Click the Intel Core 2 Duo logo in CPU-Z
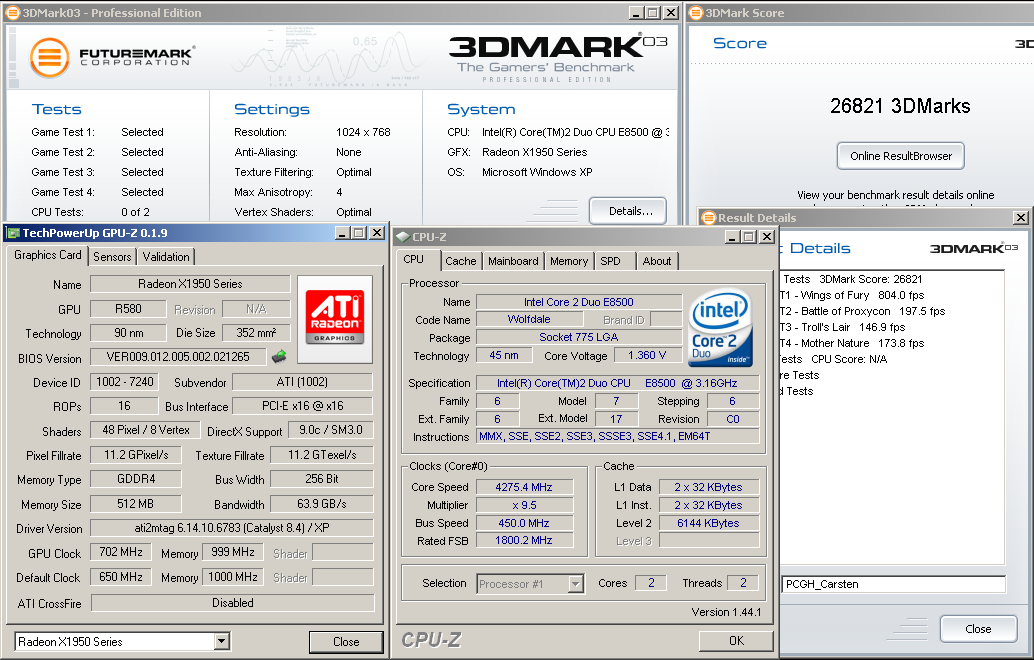Image resolution: width=1034 pixels, height=660 pixels. coord(720,328)
